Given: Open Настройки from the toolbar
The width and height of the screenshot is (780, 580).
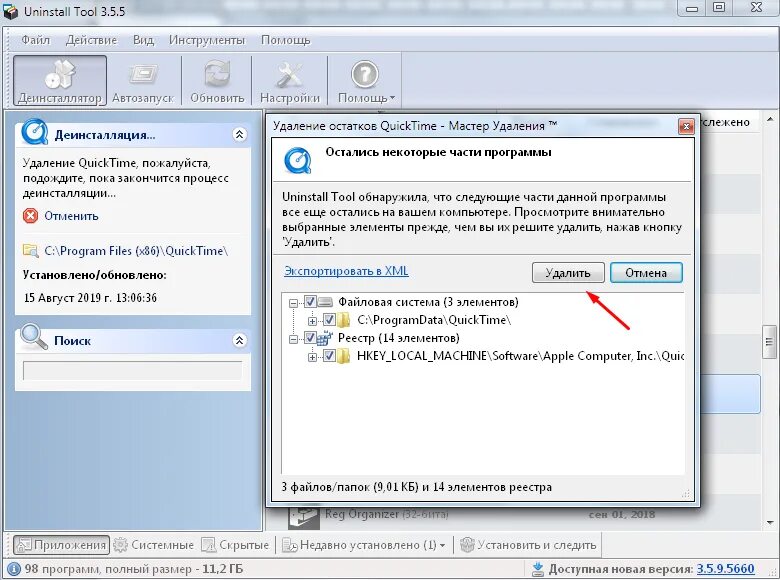Looking at the screenshot, I should (290, 80).
